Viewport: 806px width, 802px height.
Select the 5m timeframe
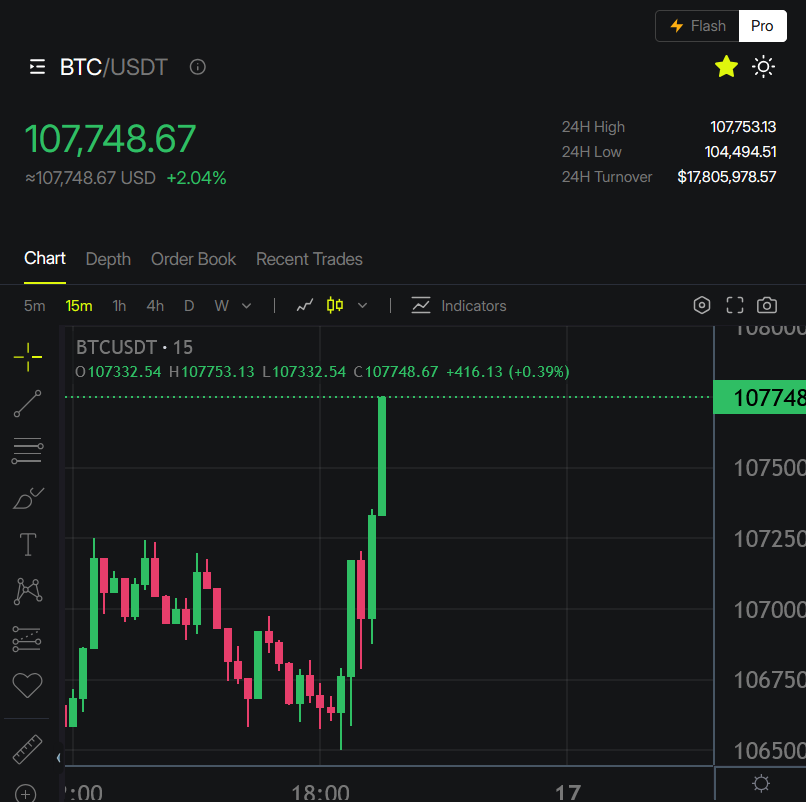tap(34, 306)
